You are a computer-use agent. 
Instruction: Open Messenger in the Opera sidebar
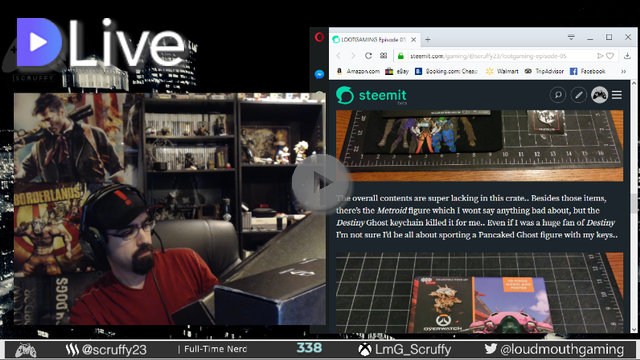tap(319, 74)
